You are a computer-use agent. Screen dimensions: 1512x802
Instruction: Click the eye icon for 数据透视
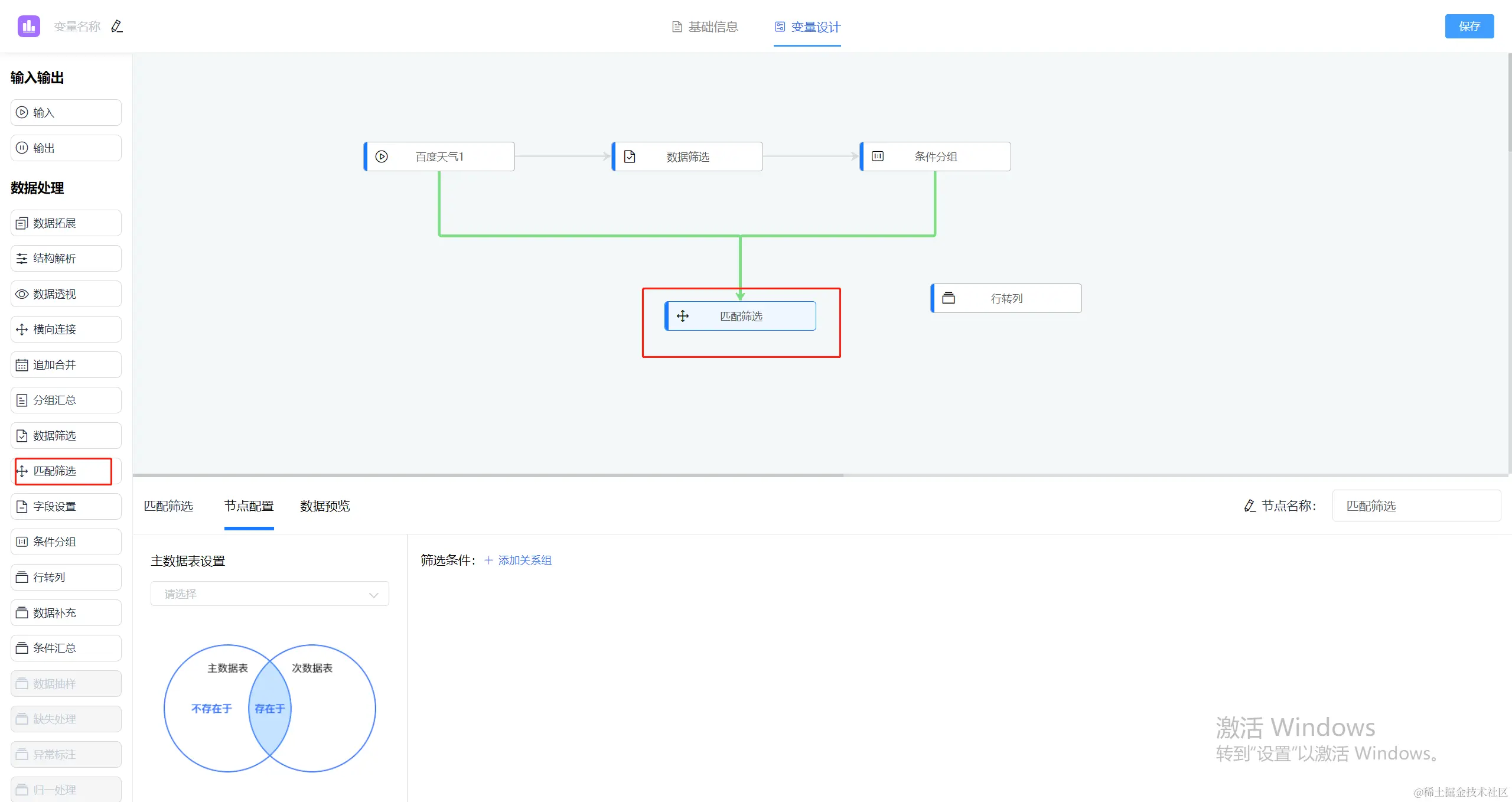22,294
